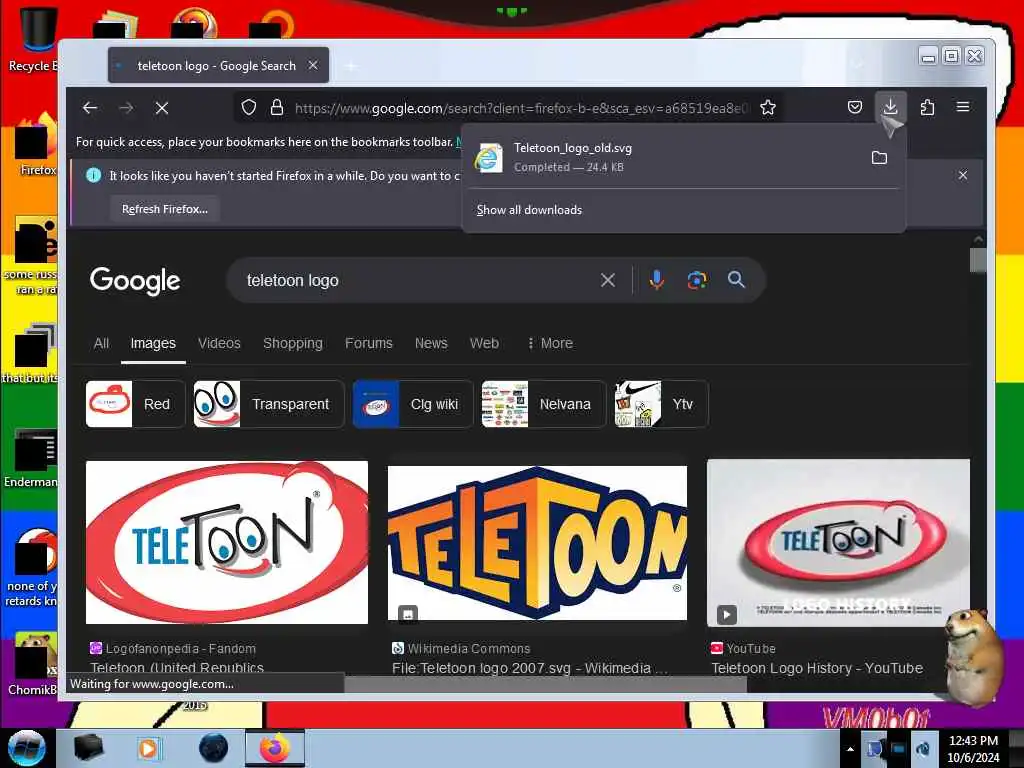
Task: Open the Logofanonpedia - Fandom source link
Action: [x=173, y=648]
